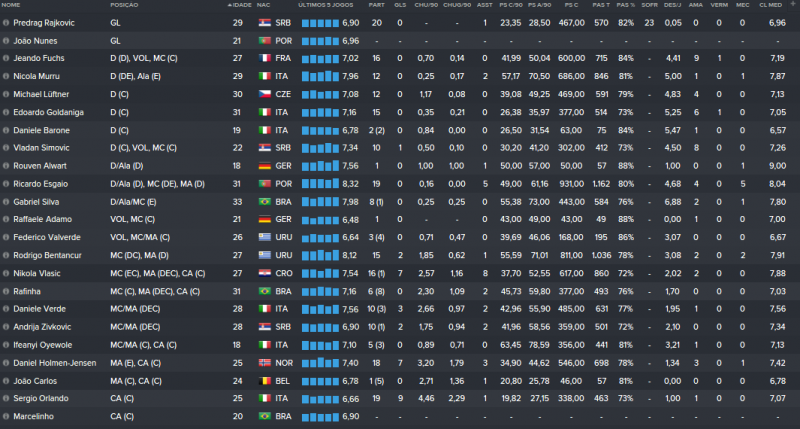
Task: Click Norwegian flag for Daniel Holmen-Jensen
Action: pos(264,362)
